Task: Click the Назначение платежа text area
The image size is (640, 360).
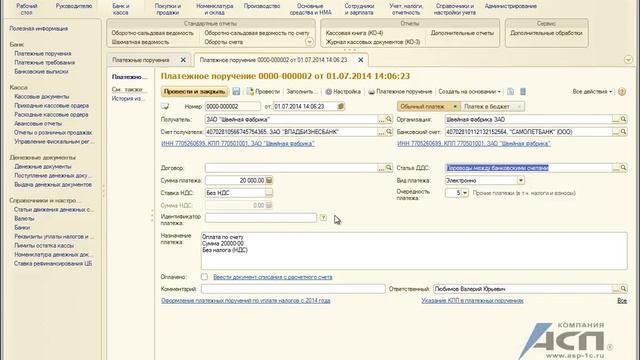Action: (x=414, y=251)
